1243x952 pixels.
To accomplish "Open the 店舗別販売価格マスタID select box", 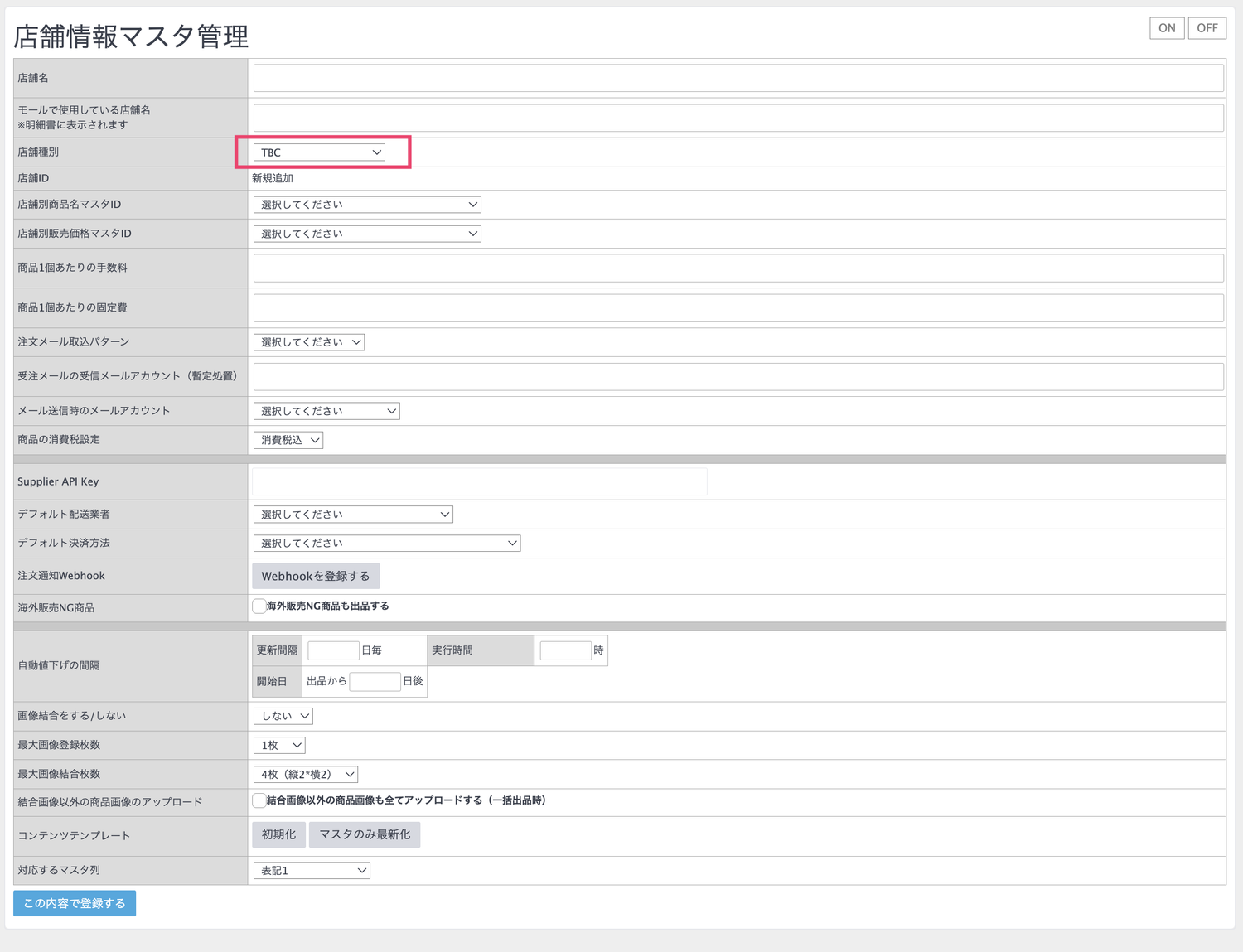I will (x=367, y=234).
